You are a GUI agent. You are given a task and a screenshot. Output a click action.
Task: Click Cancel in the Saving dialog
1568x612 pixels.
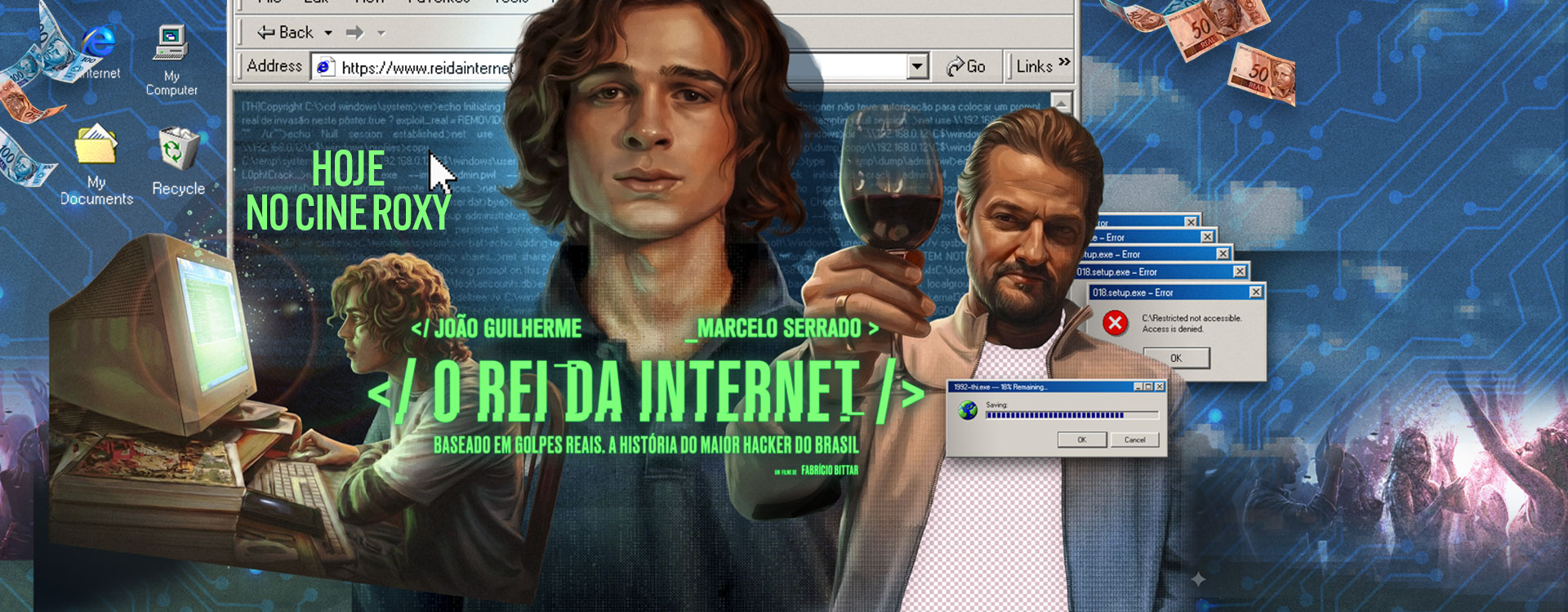click(1135, 440)
